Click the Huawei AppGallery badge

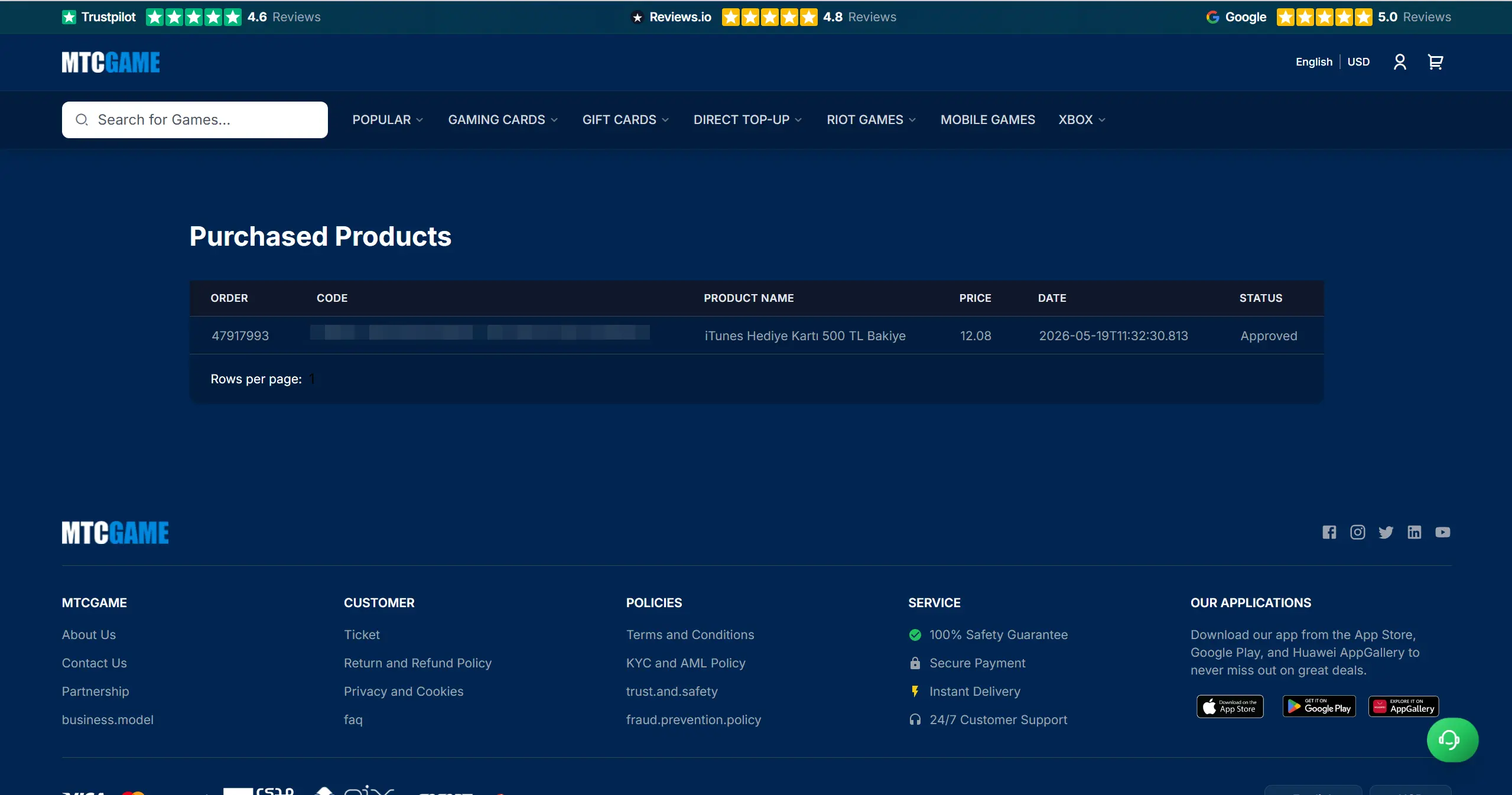pyautogui.click(x=1403, y=706)
